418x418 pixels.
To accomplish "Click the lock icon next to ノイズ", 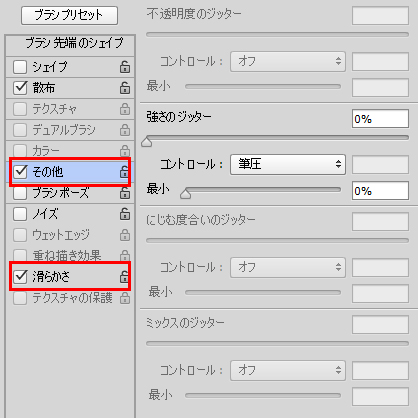I will click(125, 214).
